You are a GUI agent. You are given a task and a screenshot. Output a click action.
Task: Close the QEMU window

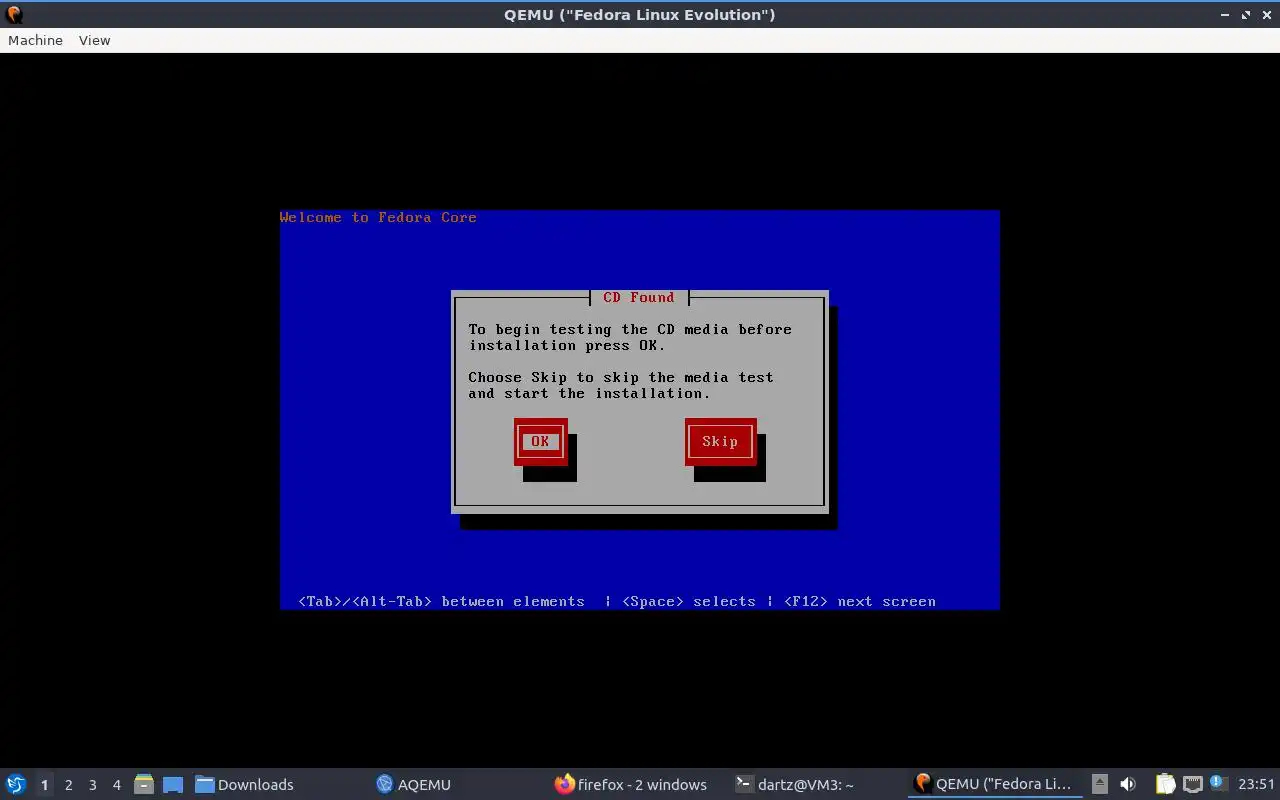pyautogui.click(x=1266, y=15)
